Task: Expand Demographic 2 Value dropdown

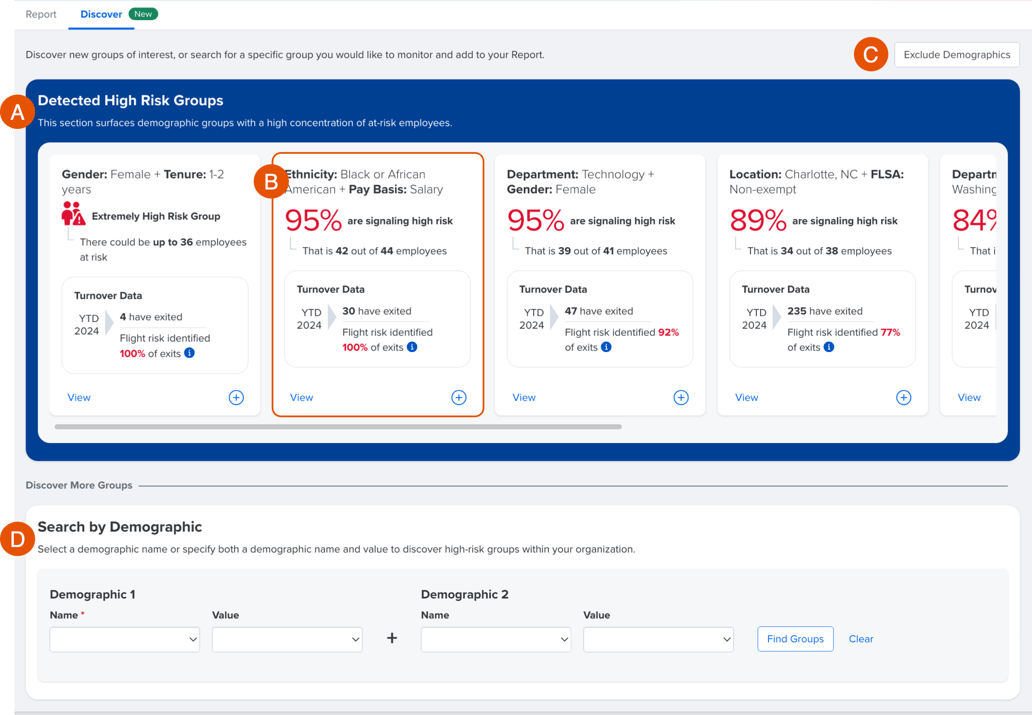Action: coord(658,639)
